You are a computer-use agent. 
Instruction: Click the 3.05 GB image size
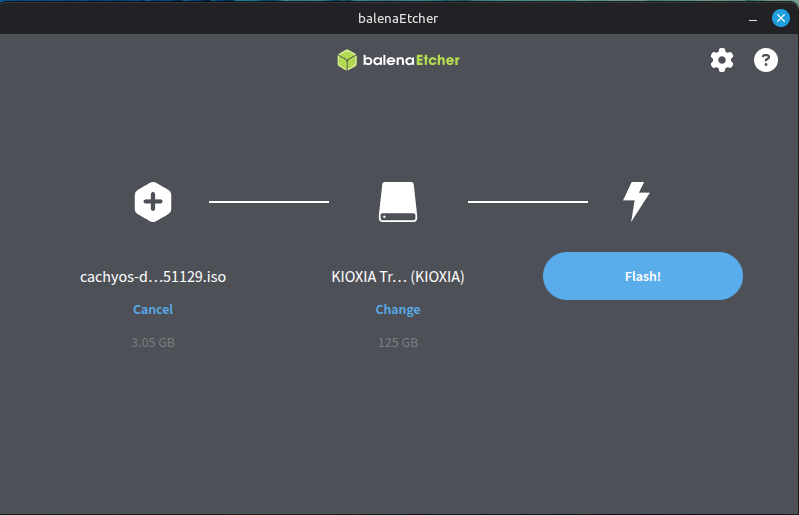[153, 342]
